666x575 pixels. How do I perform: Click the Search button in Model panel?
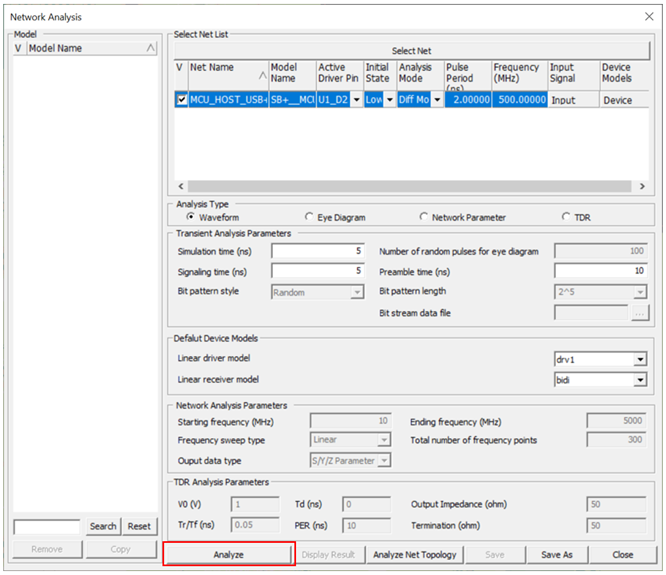tap(103, 526)
